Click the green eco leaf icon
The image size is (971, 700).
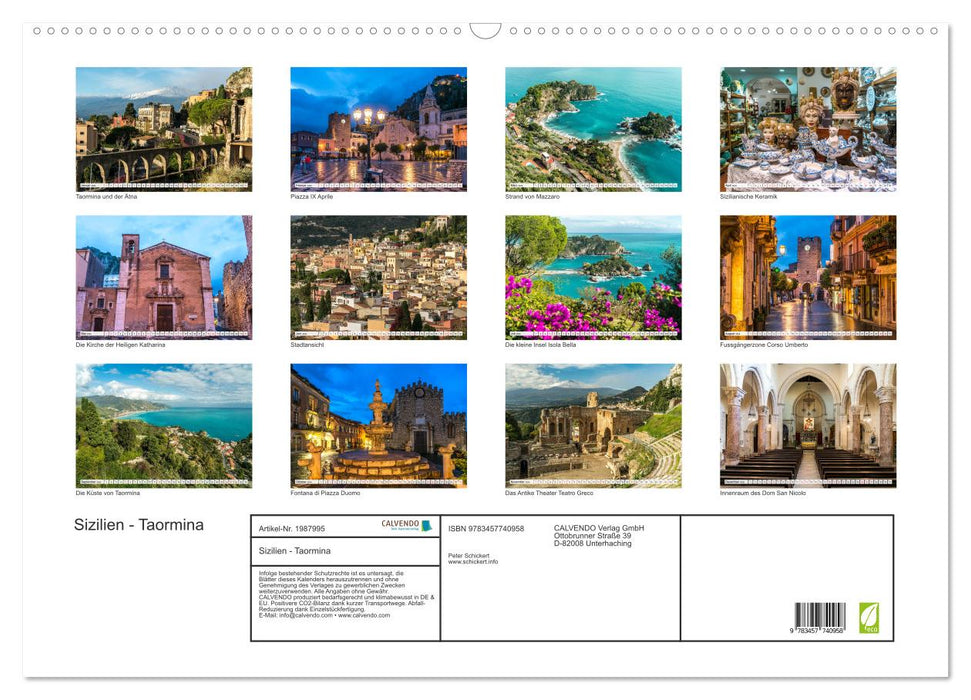tap(869, 617)
